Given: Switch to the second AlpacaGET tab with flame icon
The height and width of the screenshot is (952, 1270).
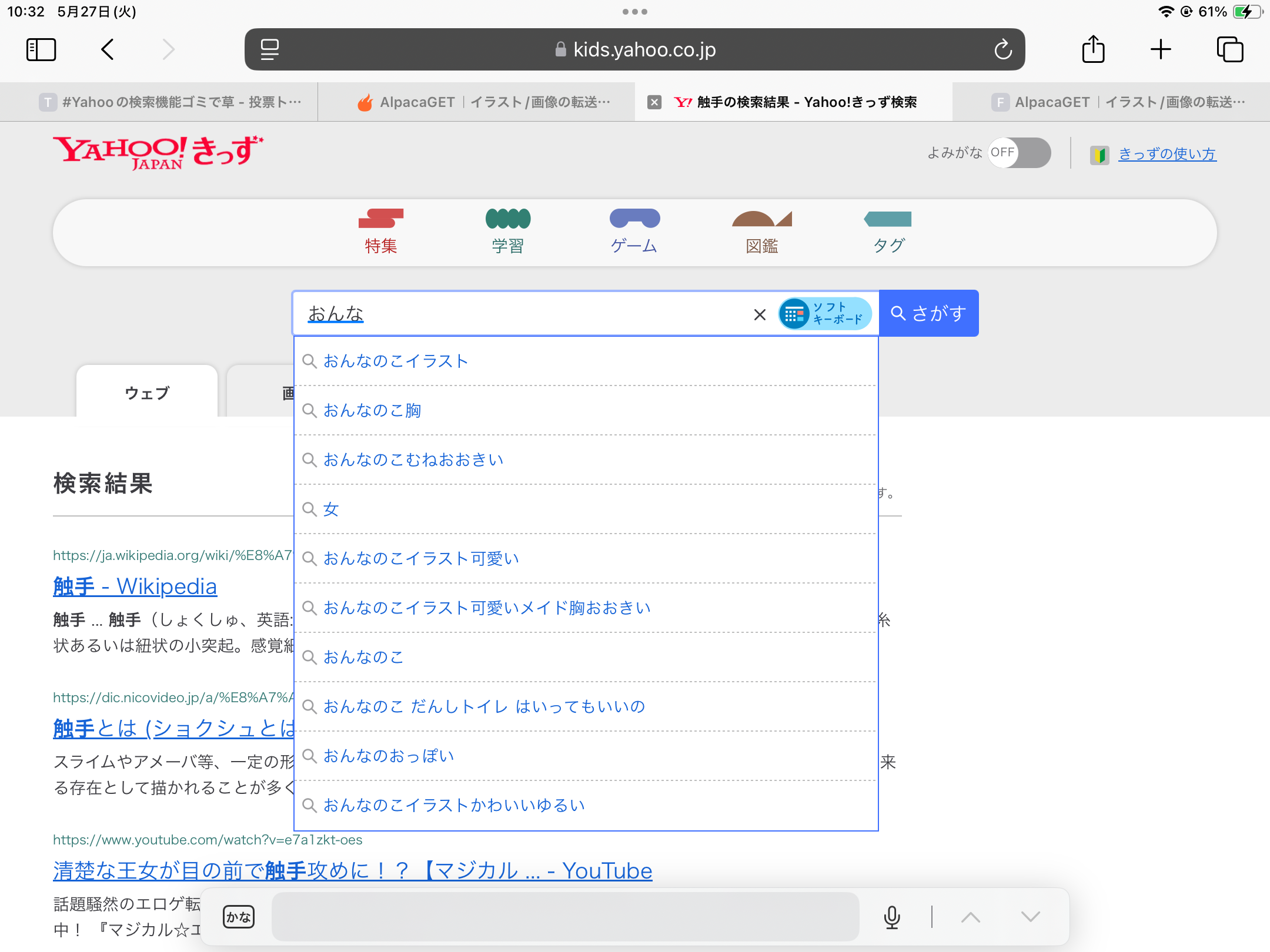Looking at the screenshot, I should (x=476, y=102).
